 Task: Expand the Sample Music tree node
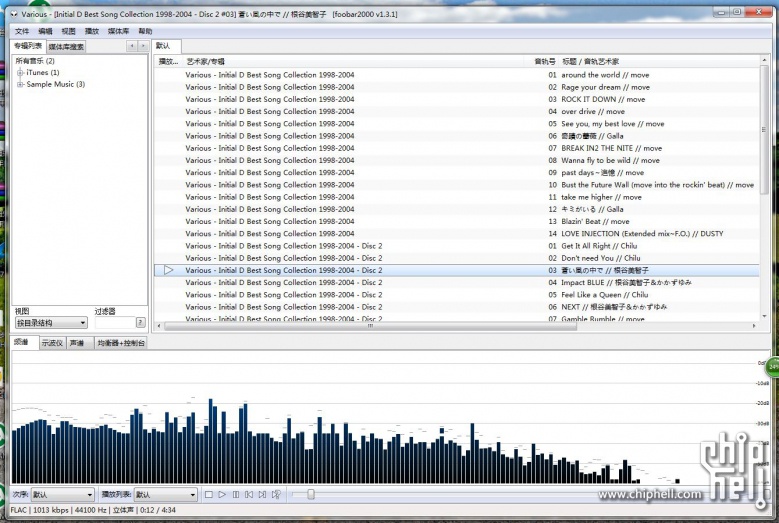[x=20, y=84]
